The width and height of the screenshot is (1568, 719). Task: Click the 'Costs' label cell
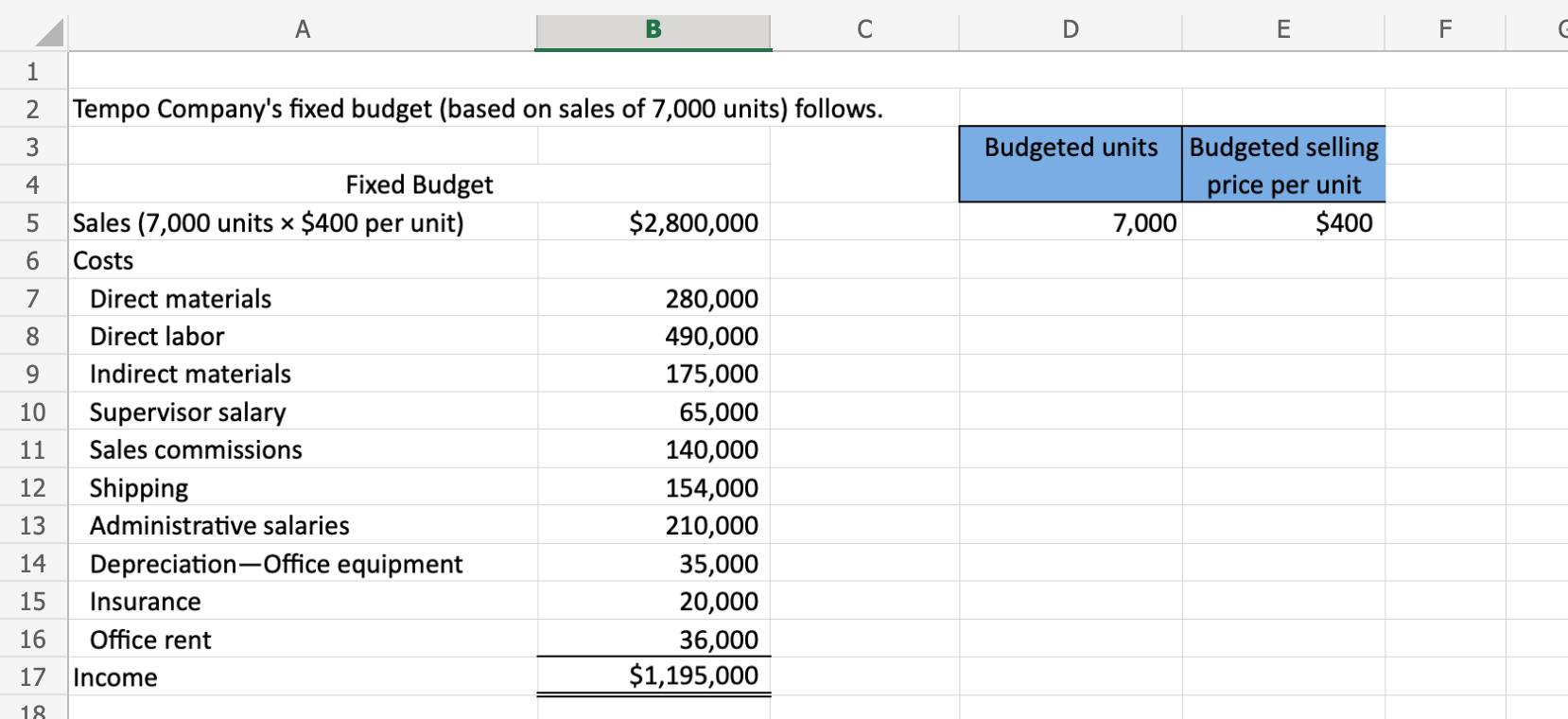coord(303,260)
